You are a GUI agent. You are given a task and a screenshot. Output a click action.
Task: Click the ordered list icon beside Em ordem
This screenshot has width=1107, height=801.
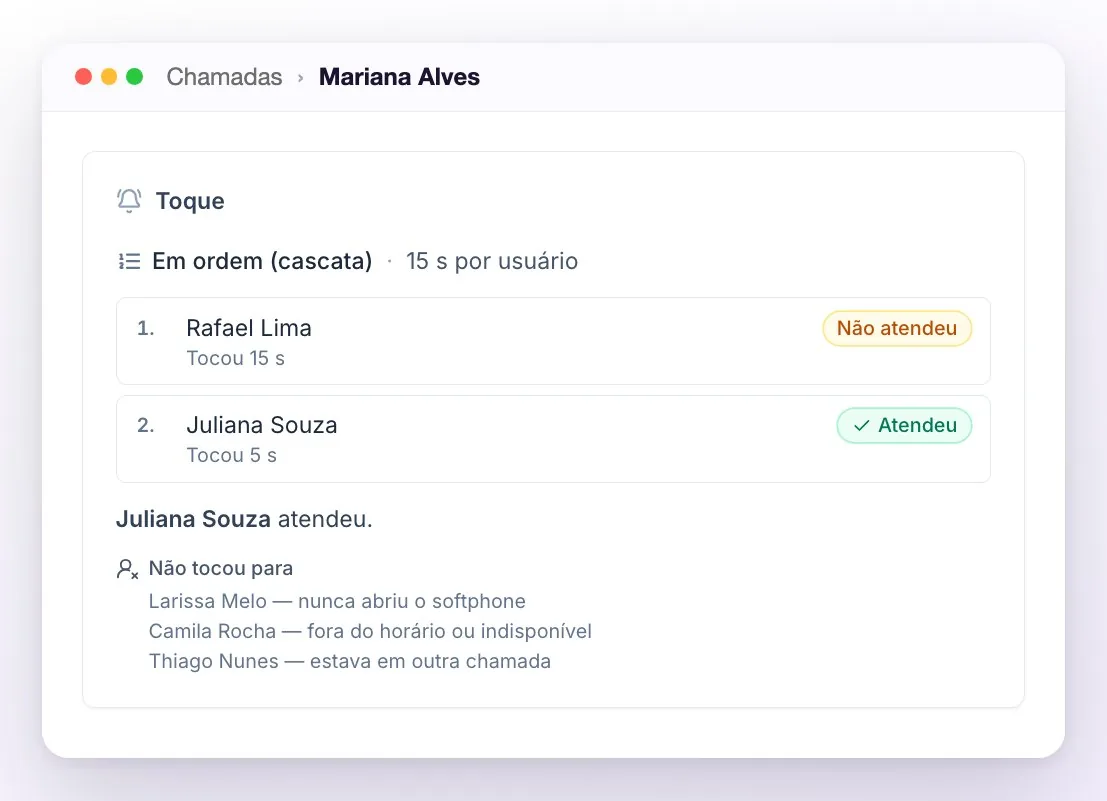click(x=129, y=261)
